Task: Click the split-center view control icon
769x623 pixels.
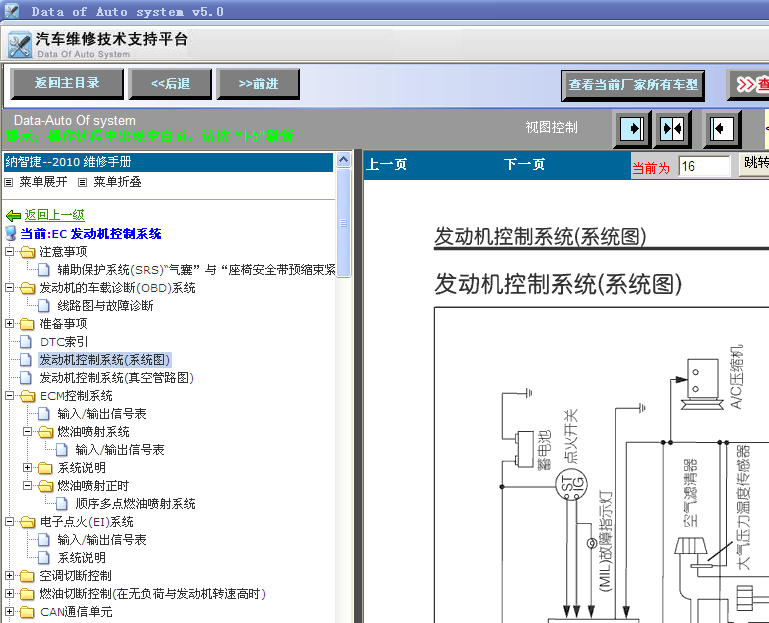Action: click(673, 129)
